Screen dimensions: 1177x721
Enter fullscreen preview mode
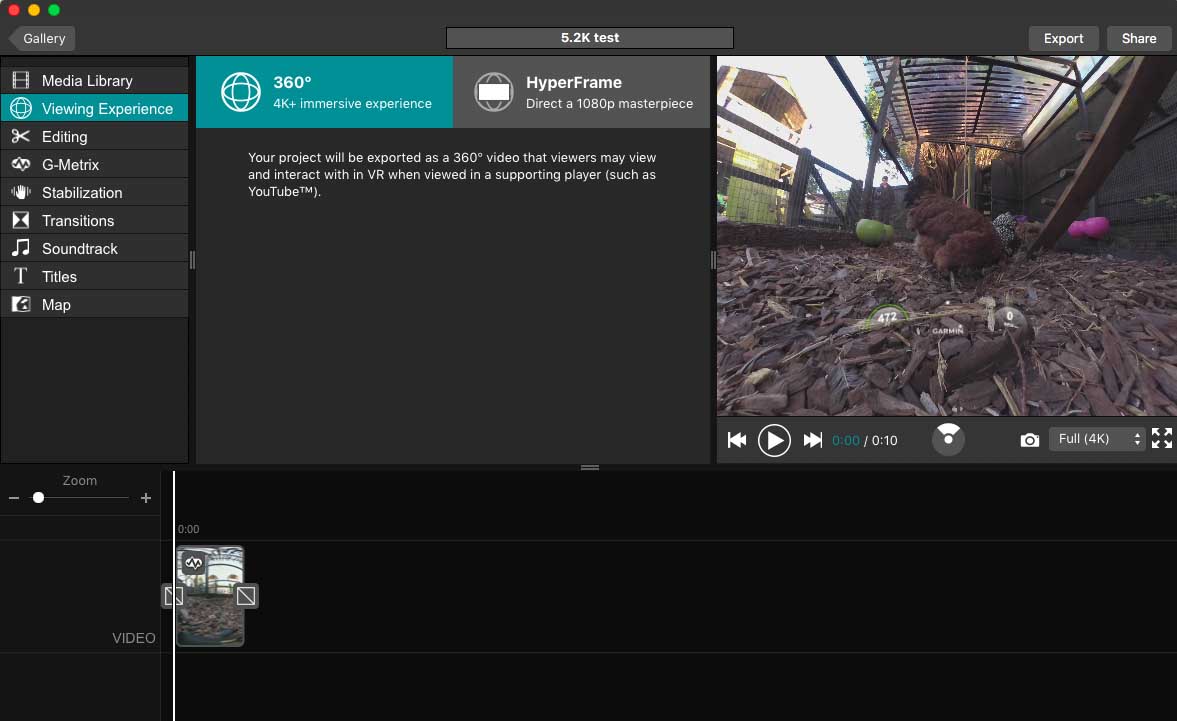(1162, 438)
